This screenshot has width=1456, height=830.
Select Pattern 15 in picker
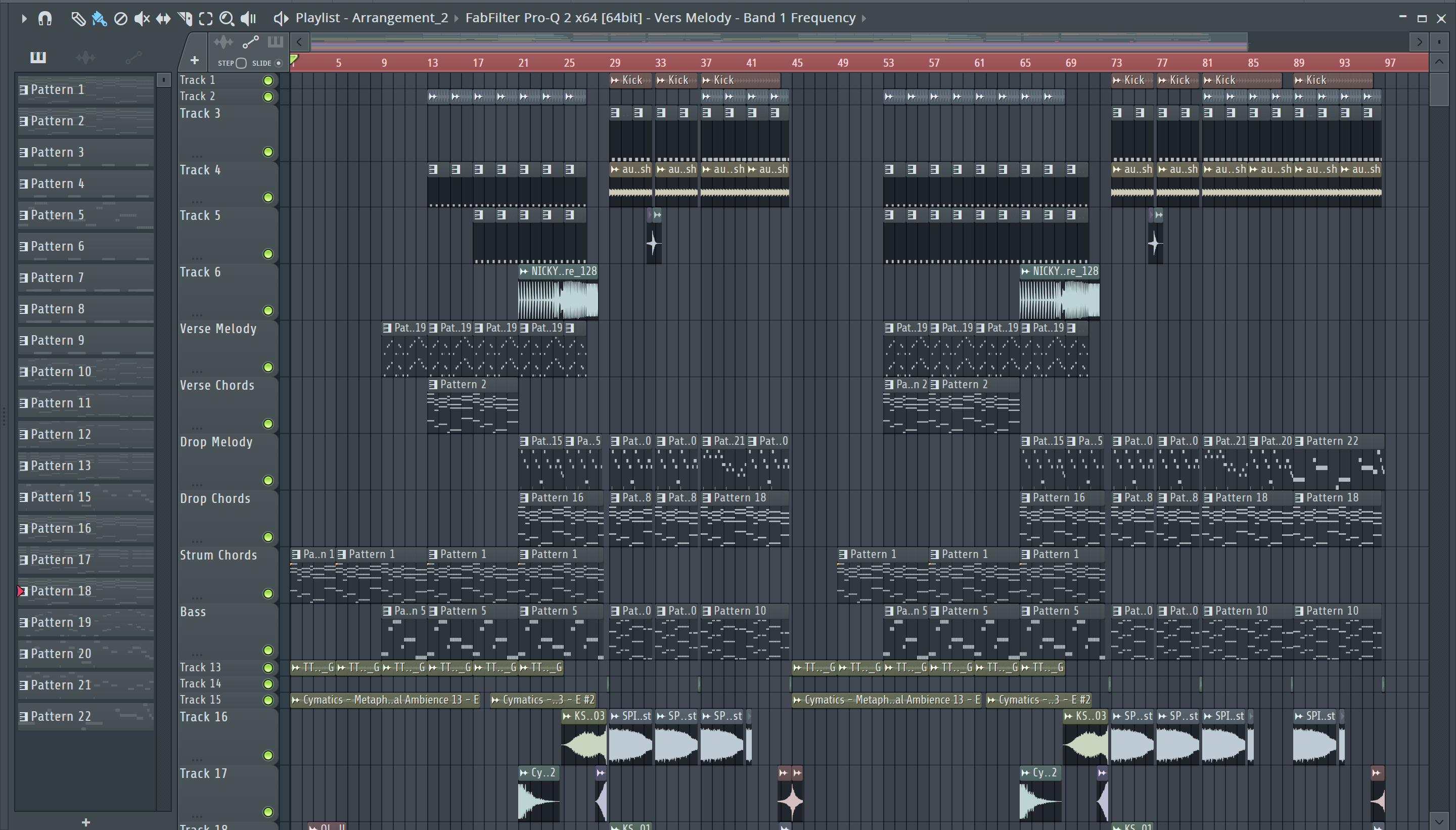click(85, 497)
